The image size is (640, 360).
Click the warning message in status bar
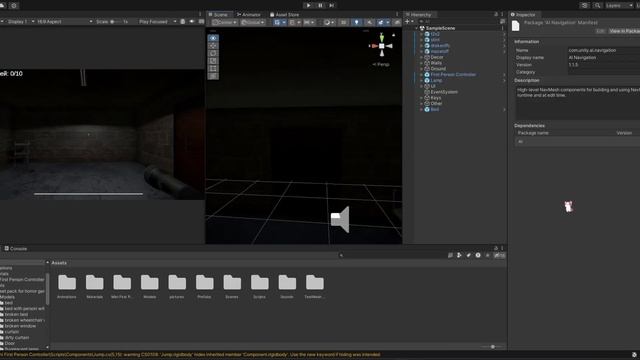pyautogui.click(x=190, y=355)
